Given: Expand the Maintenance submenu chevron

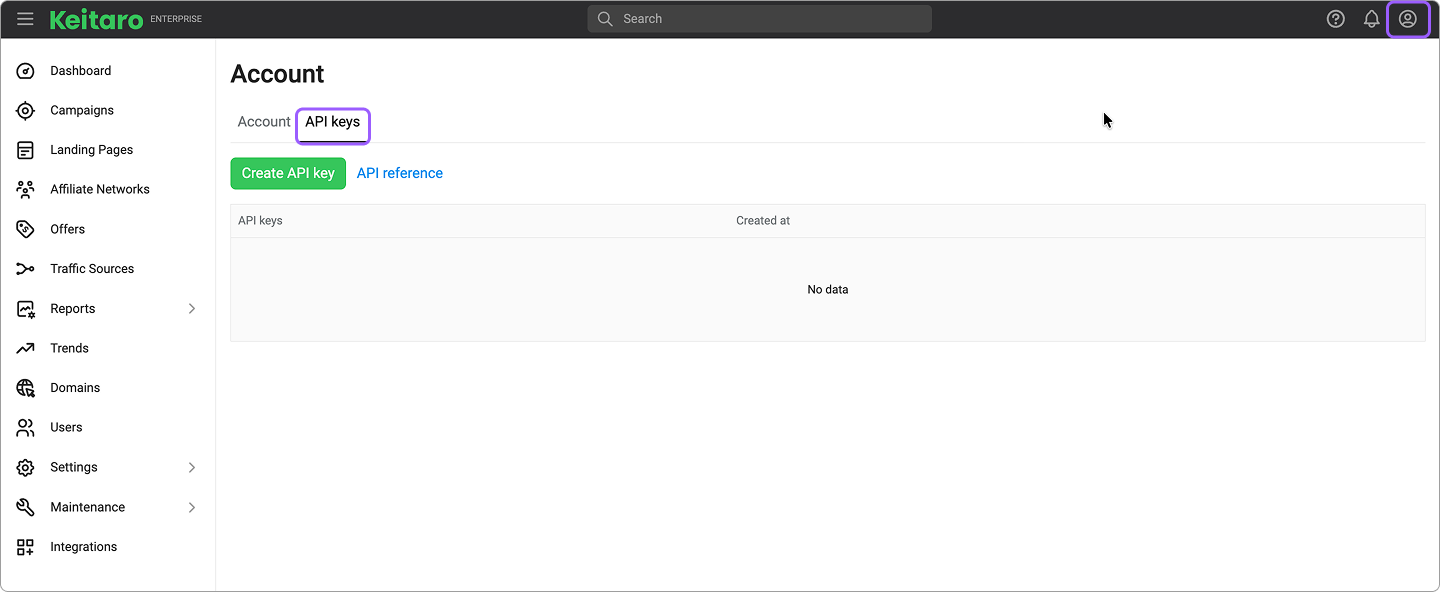Looking at the screenshot, I should click(192, 507).
